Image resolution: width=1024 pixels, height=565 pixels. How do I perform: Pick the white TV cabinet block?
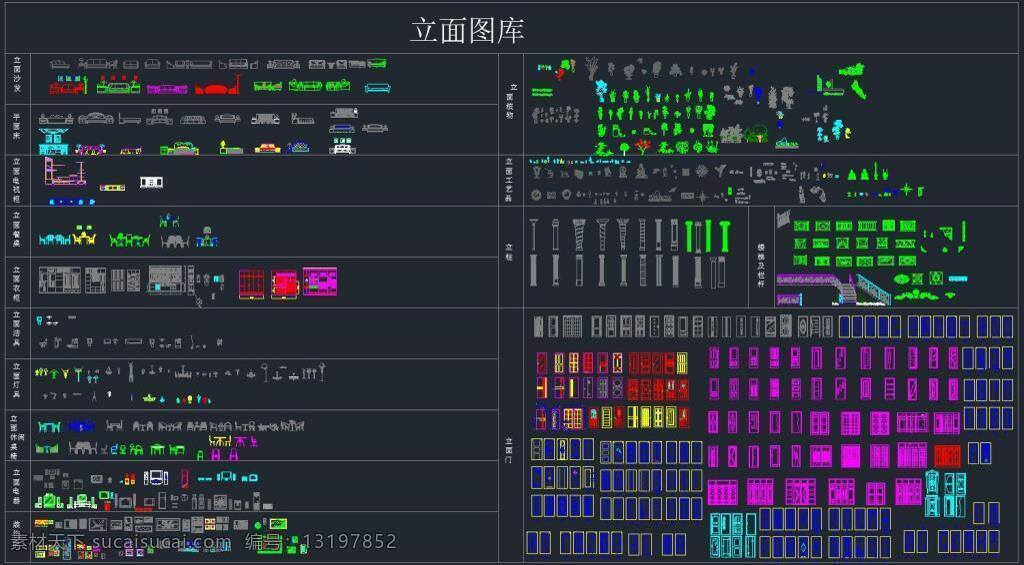click(151, 182)
